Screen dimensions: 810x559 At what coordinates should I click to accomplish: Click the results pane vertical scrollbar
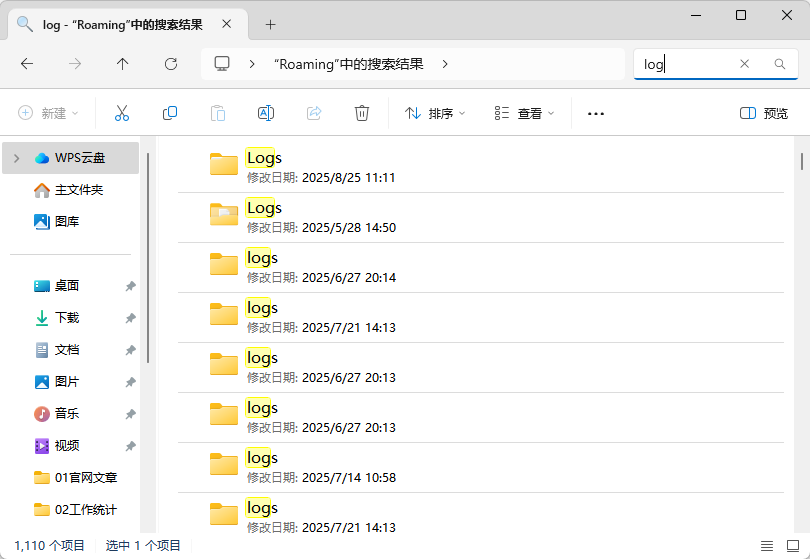[x=802, y=161]
